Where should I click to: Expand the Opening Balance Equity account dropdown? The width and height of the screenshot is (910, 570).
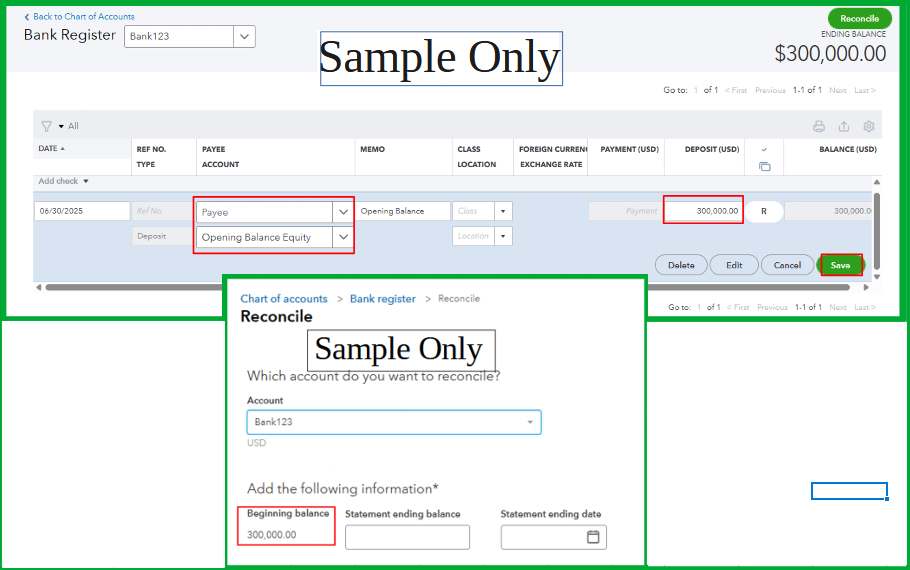point(343,237)
